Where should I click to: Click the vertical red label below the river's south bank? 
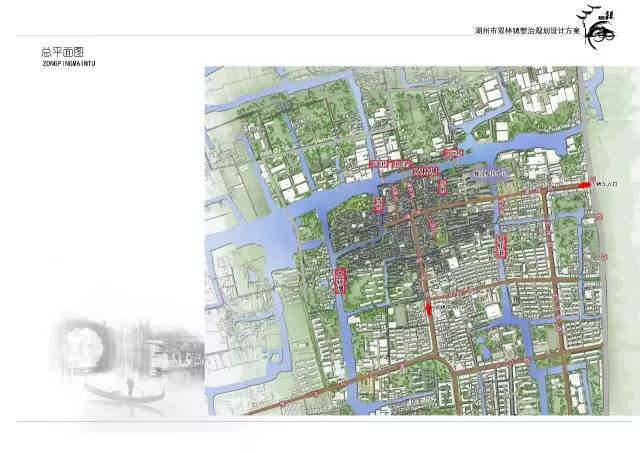(443, 187)
